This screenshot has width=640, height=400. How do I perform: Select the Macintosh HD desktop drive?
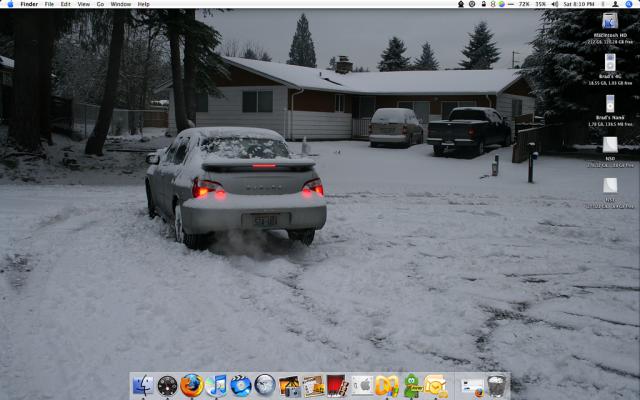pos(610,21)
